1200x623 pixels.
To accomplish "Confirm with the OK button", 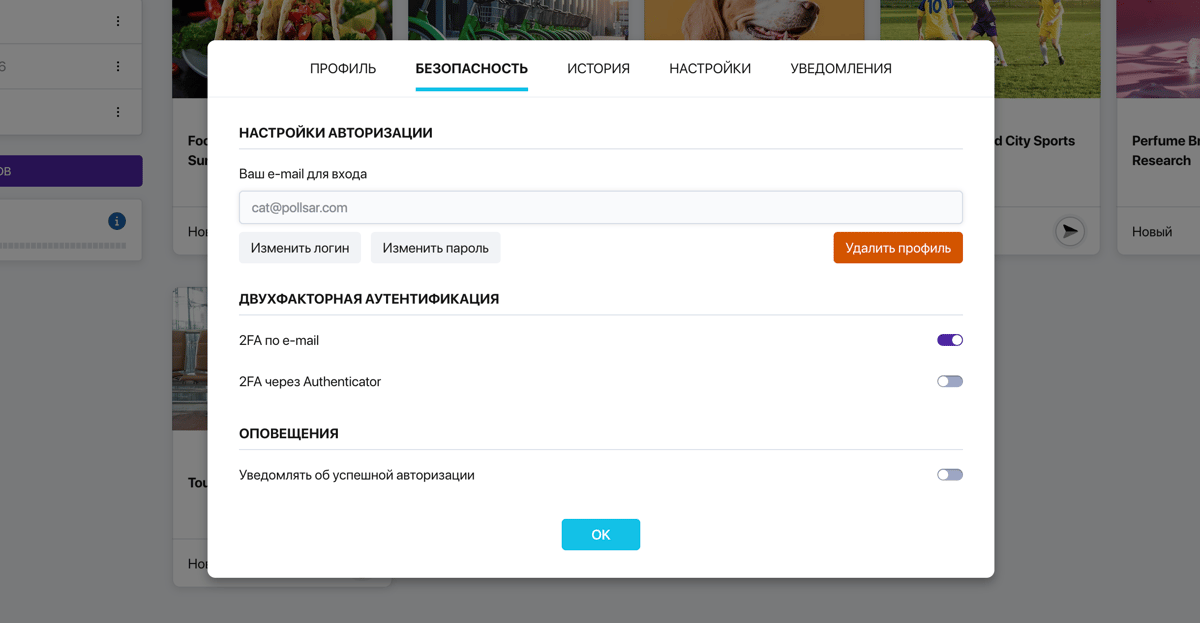I will coord(601,535).
